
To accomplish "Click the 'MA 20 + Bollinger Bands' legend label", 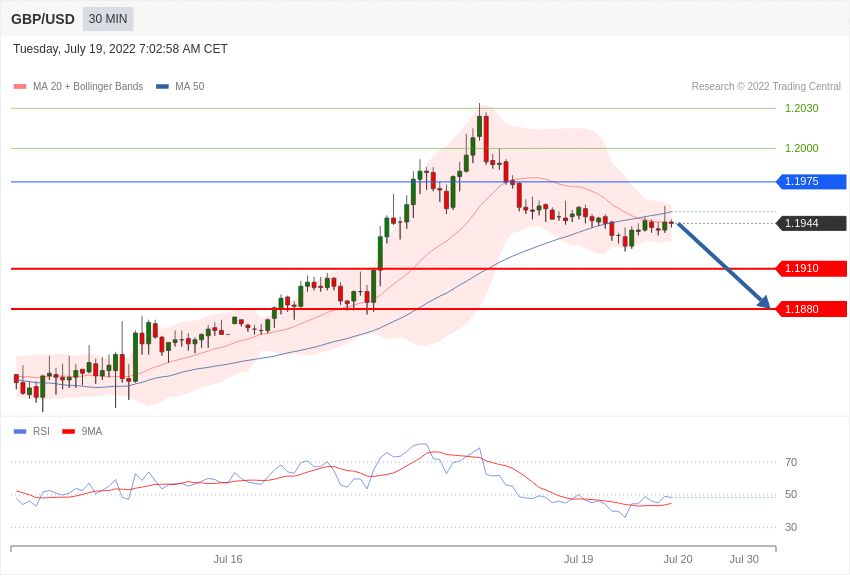I will (x=88, y=87).
